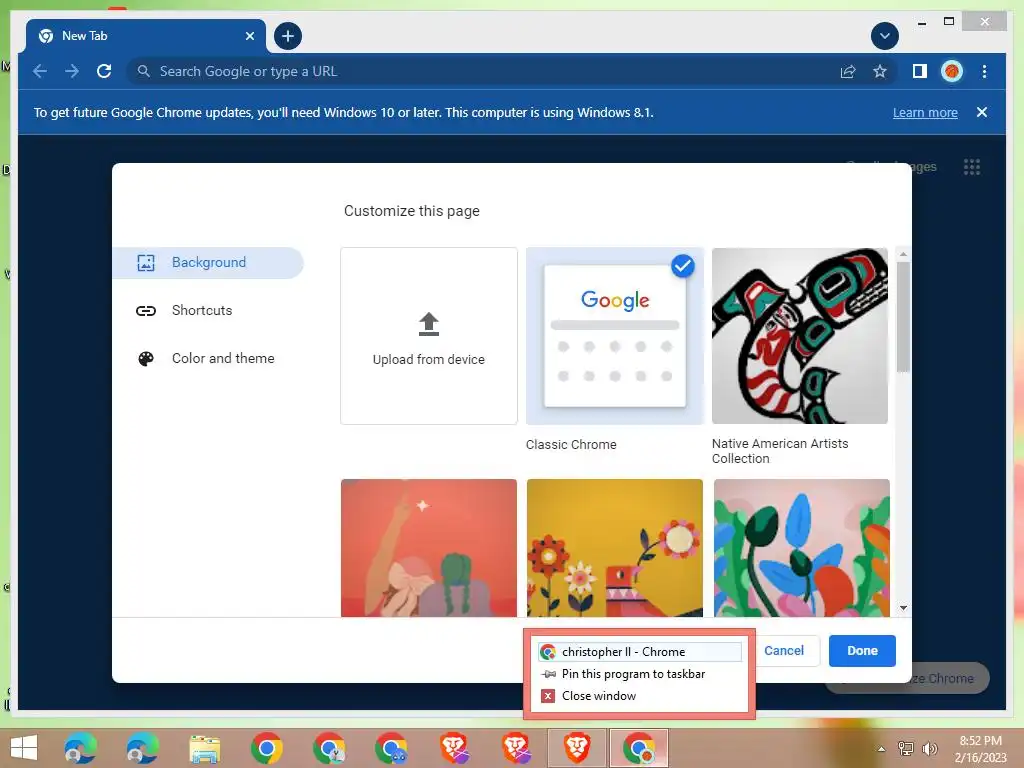Screen dimensions: 1024x768
Task: Click the active Chrome taskbar icon
Action: click(639, 748)
